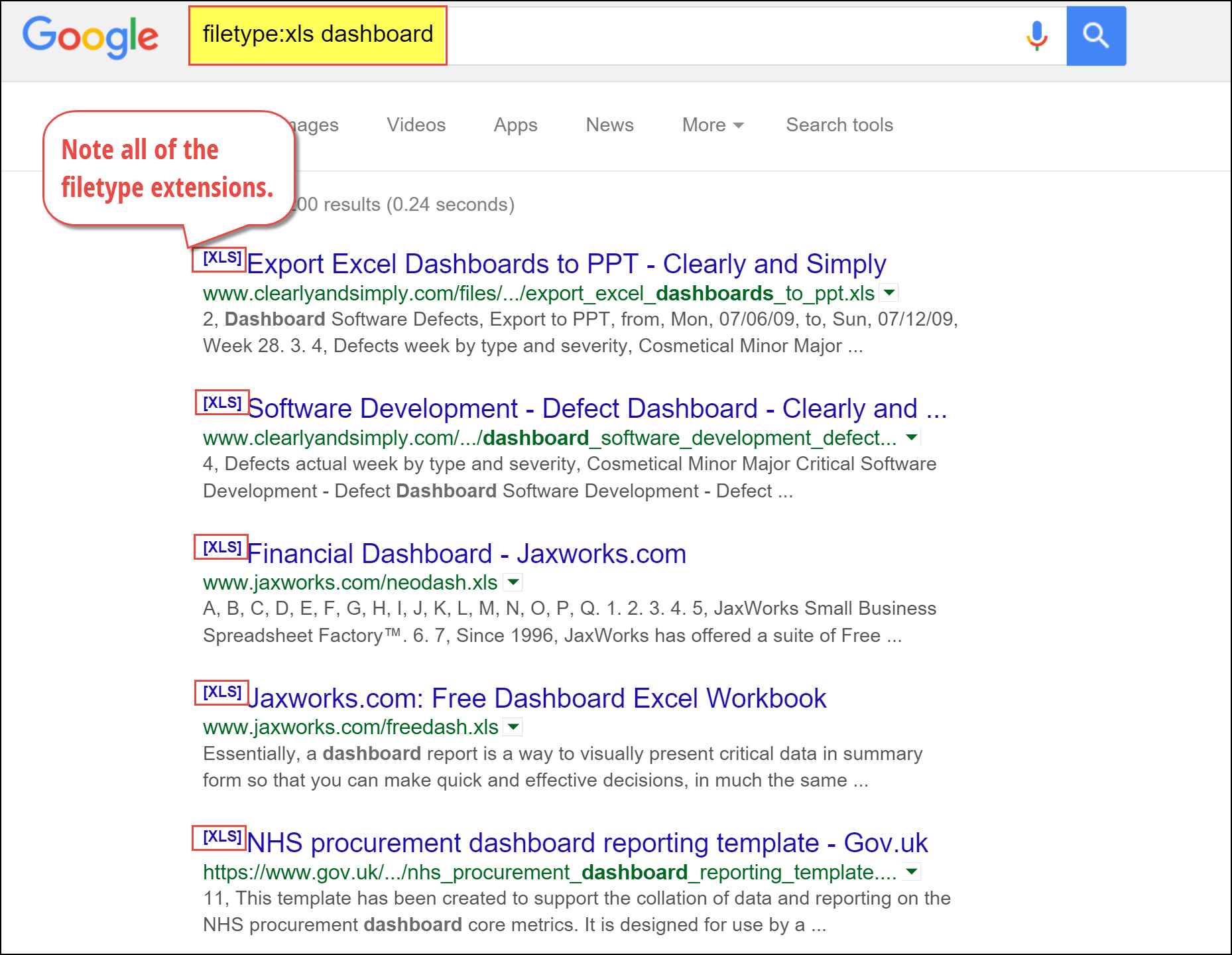Image resolution: width=1232 pixels, height=955 pixels.
Task: Click the gov.uk nhs_procurement_dashboard URL text
Action: click(x=550, y=872)
